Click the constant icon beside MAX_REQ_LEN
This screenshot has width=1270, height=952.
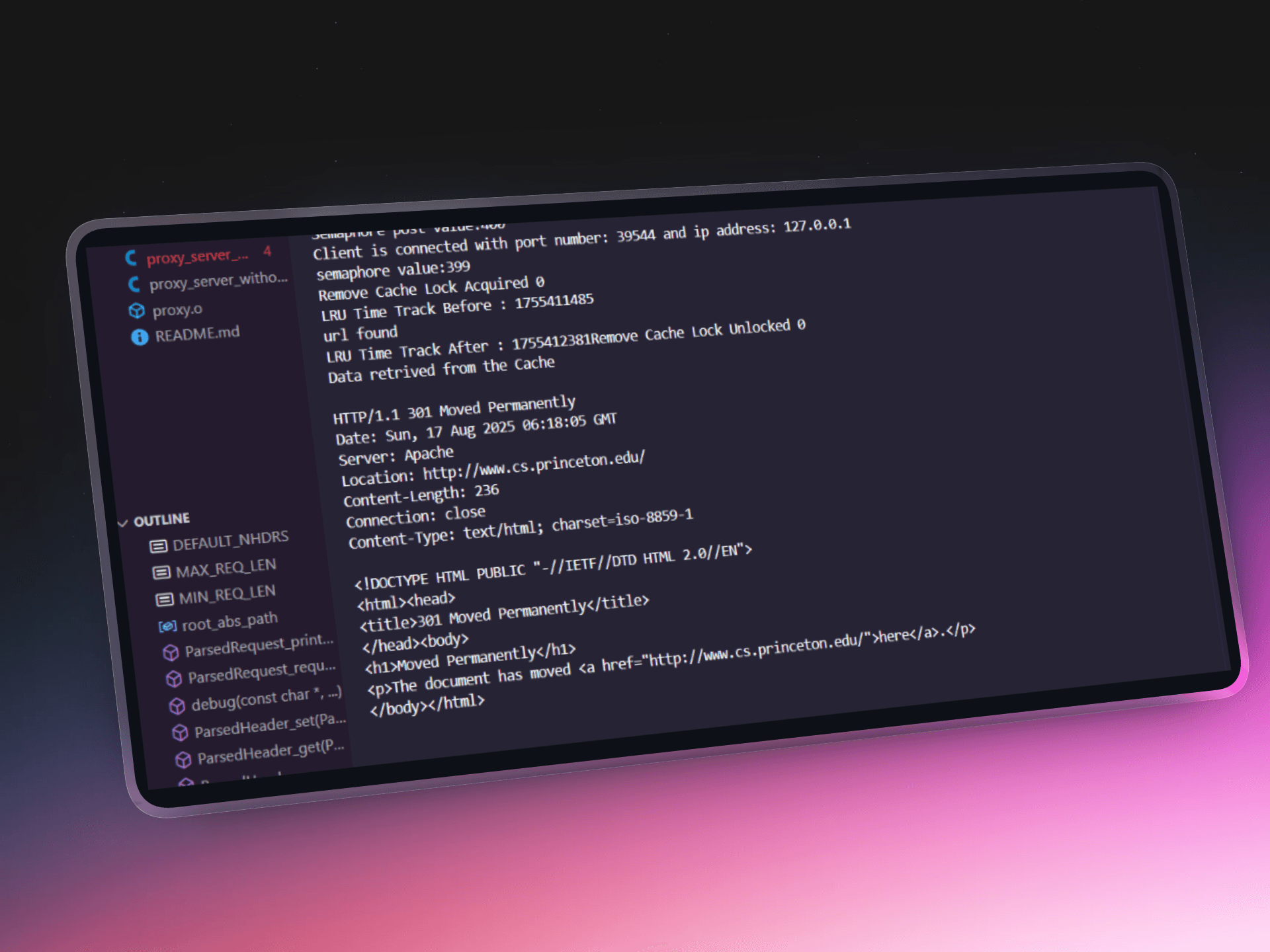coord(161,573)
